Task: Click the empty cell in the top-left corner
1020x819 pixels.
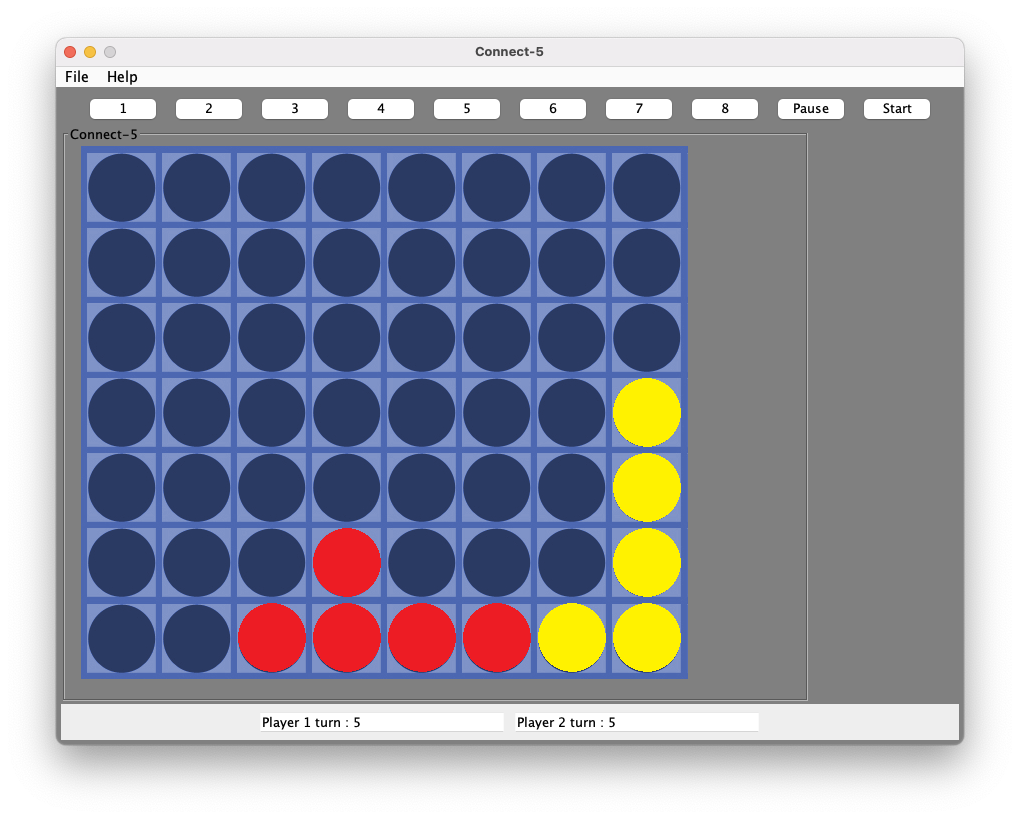Action: (x=121, y=187)
